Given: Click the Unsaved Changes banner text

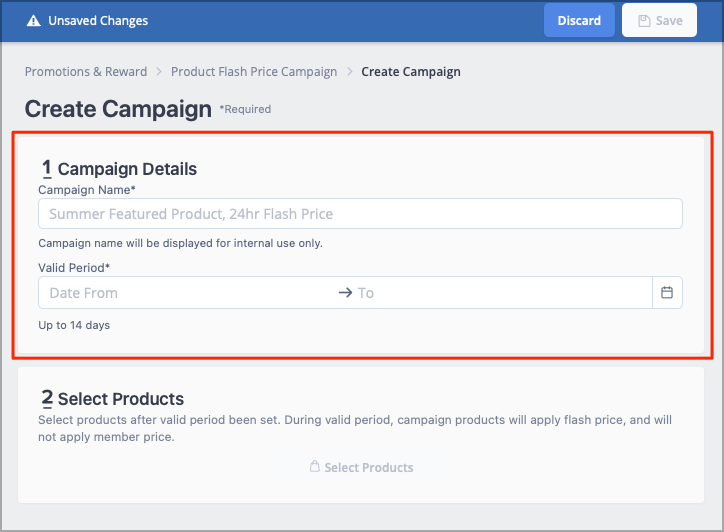Looking at the screenshot, I should [x=98, y=21].
